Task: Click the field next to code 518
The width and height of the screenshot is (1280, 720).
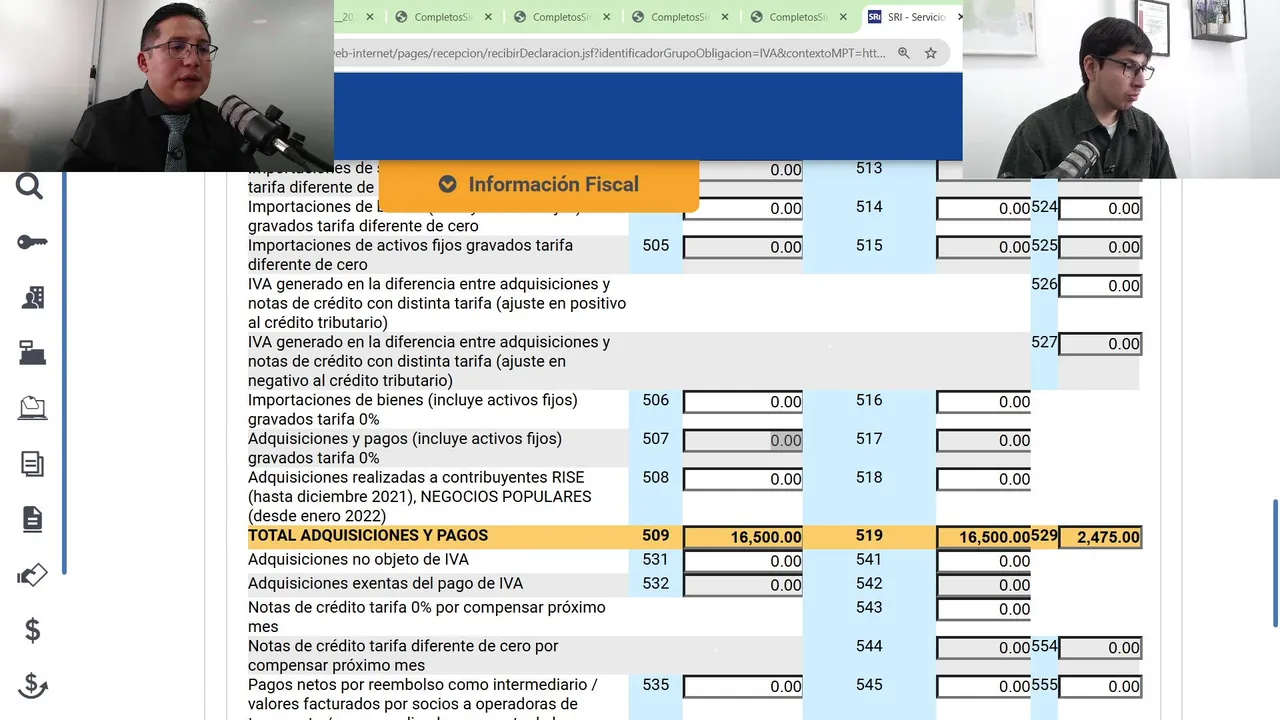Action: [x=984, y=479]
